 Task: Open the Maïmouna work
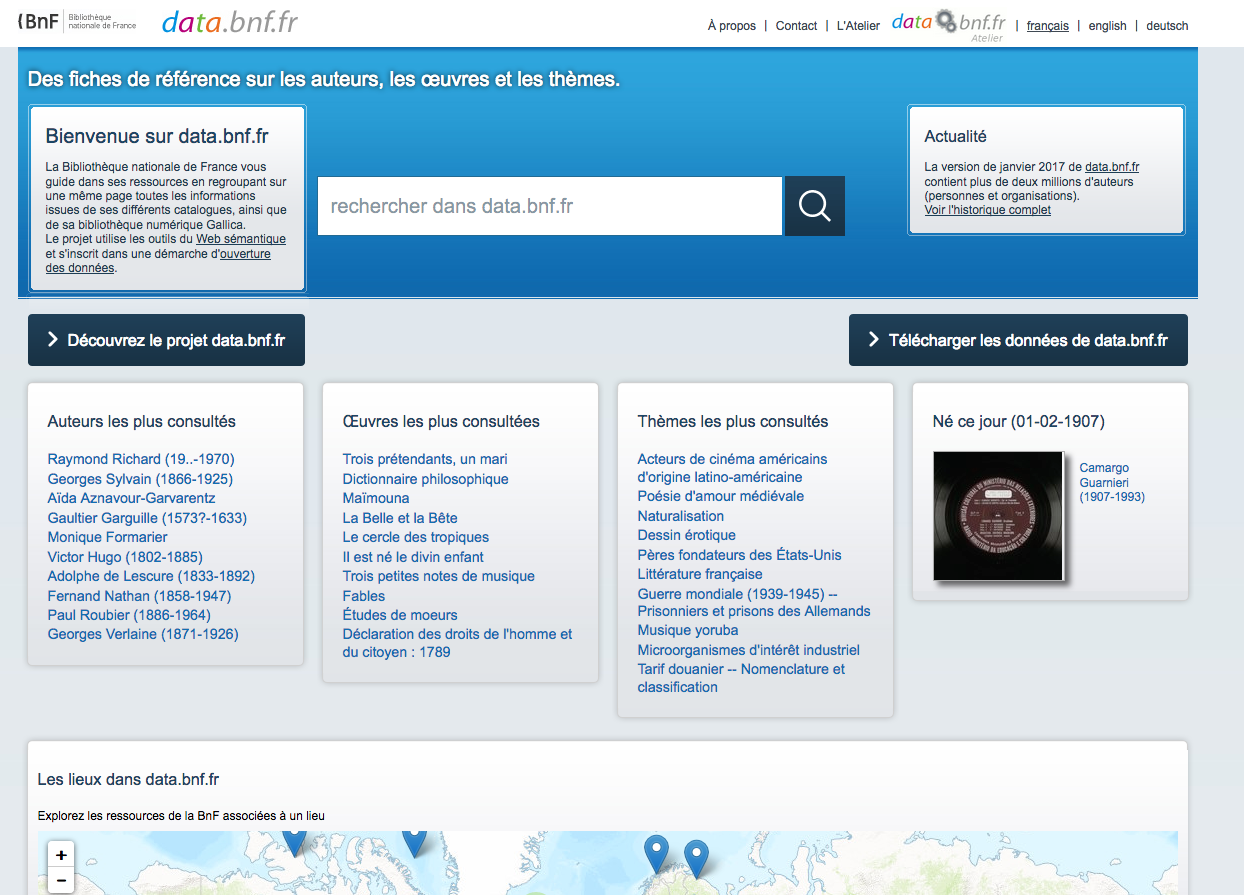click(376, 498)
